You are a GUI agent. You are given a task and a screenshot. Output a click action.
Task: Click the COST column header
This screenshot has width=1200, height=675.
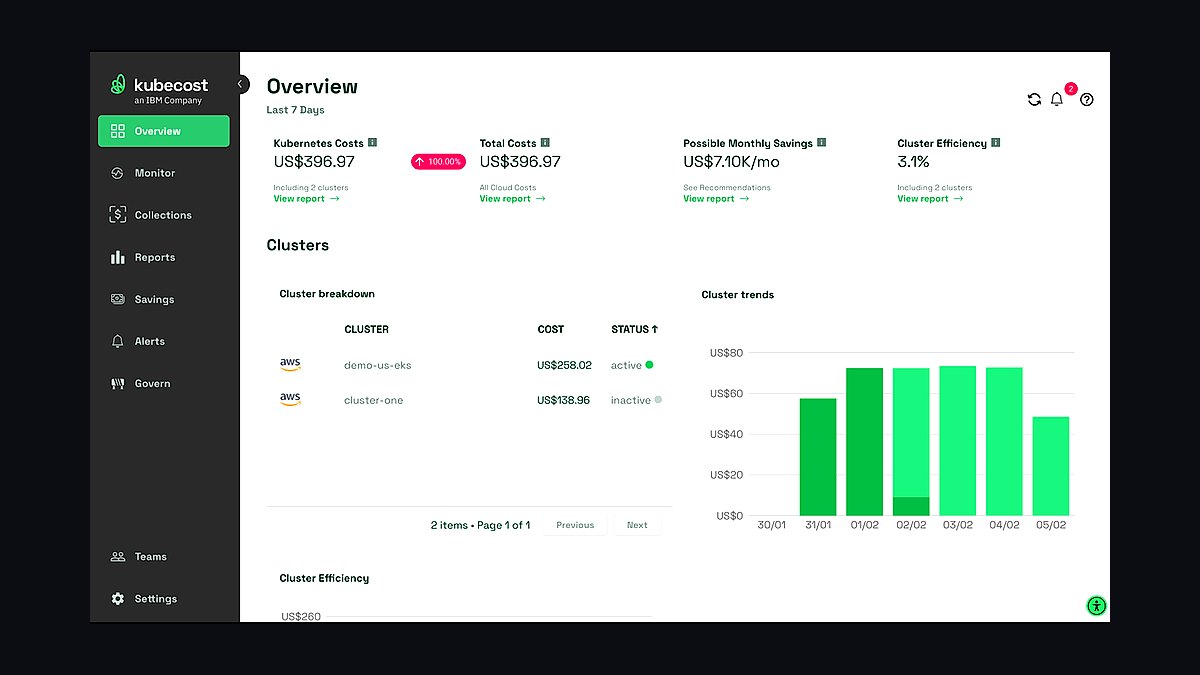[550, 329]
